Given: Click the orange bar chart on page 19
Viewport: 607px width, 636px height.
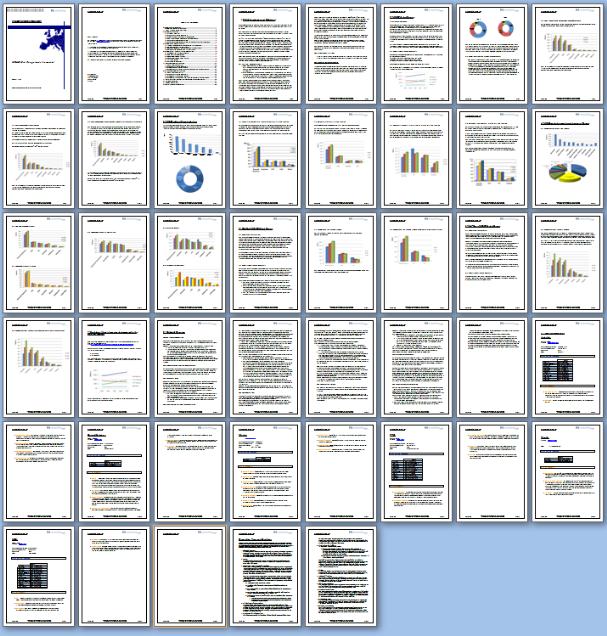Looking at the screenshot, I should coord(189,283).
